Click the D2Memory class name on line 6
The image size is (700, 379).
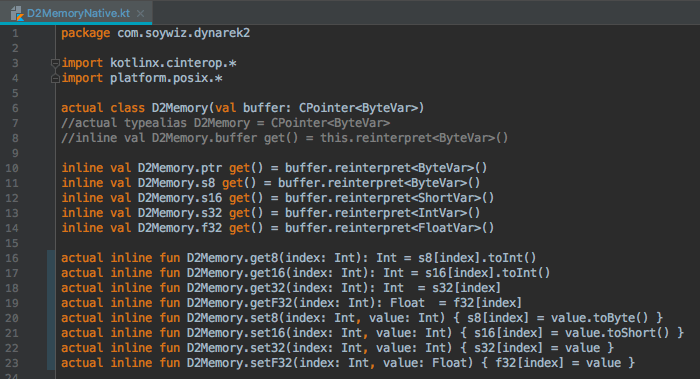179,108
